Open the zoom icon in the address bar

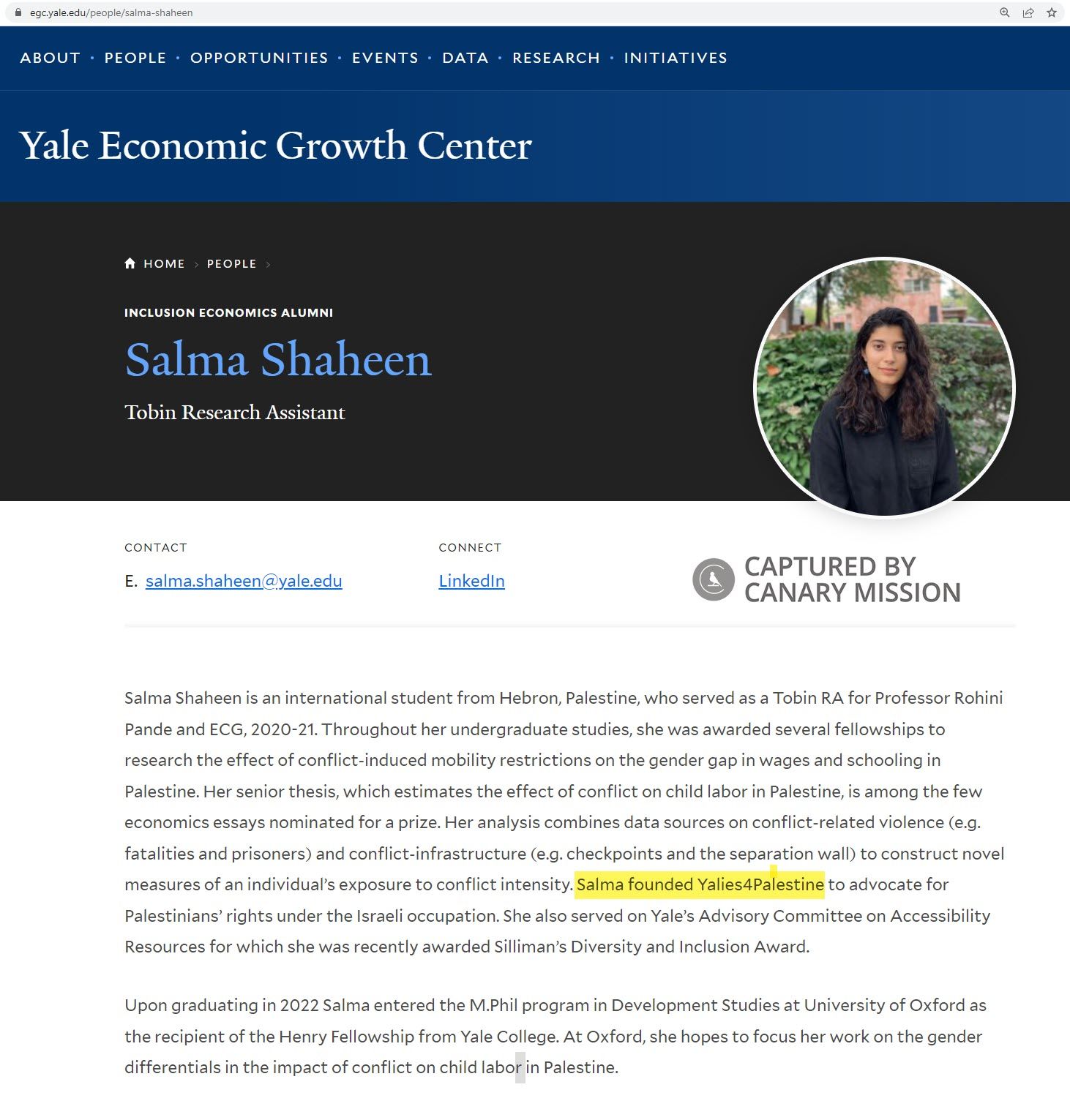click(1003, 12)
